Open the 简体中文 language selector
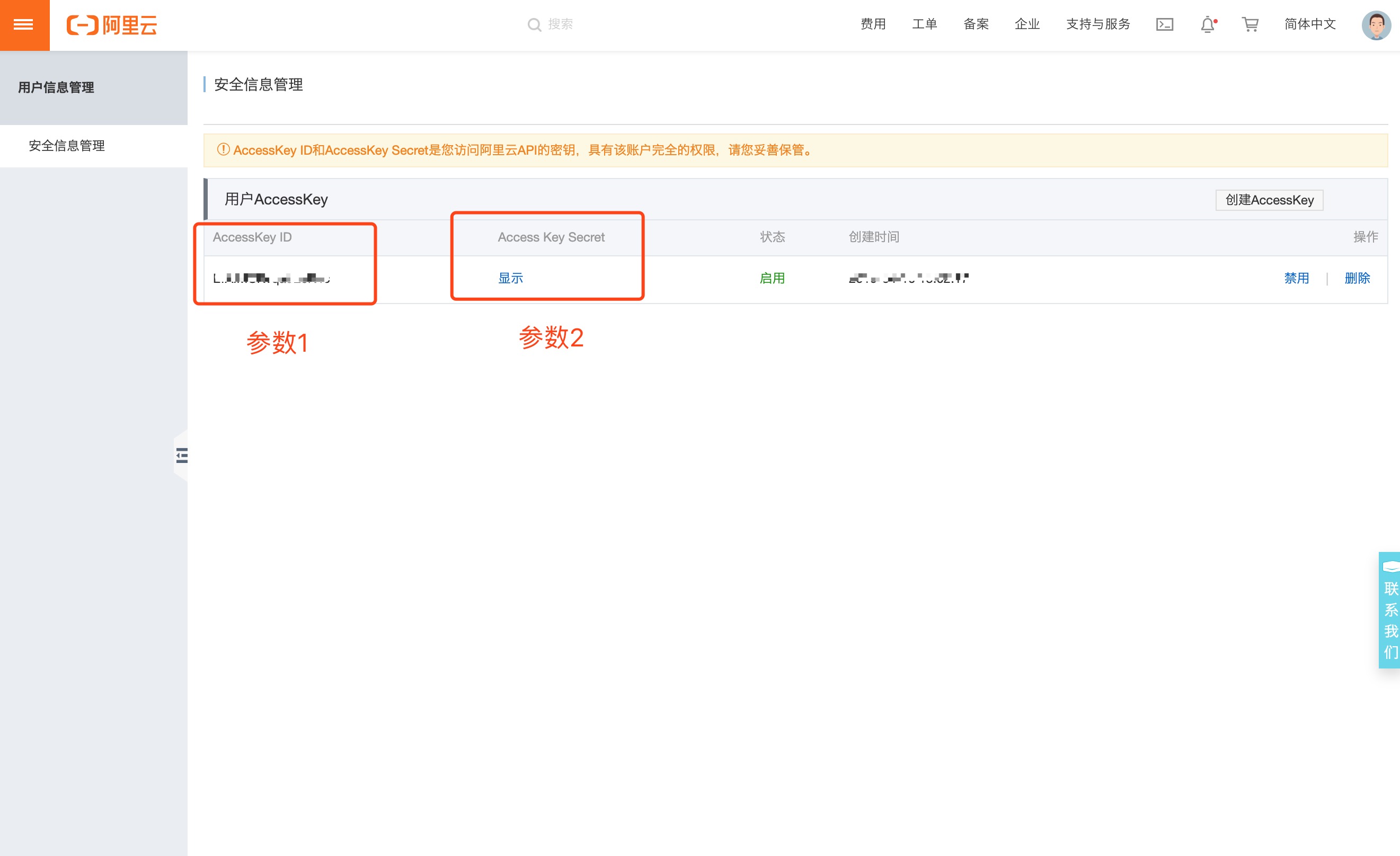Screen dimensions: 1400x856 coord(1310,24)
